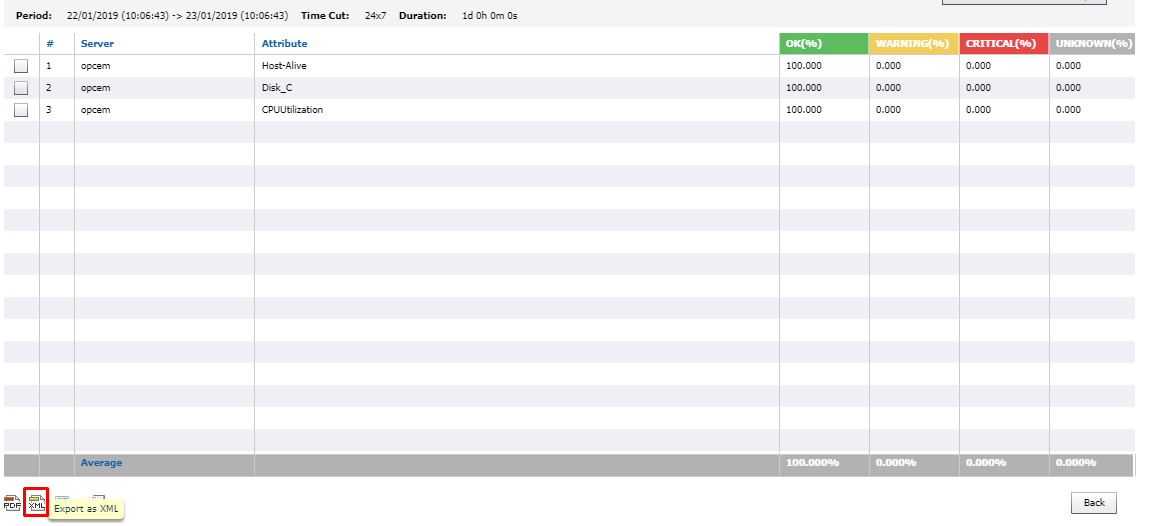Click the opcem server name in row 1
1149x526 pixels.
(95, 66)
